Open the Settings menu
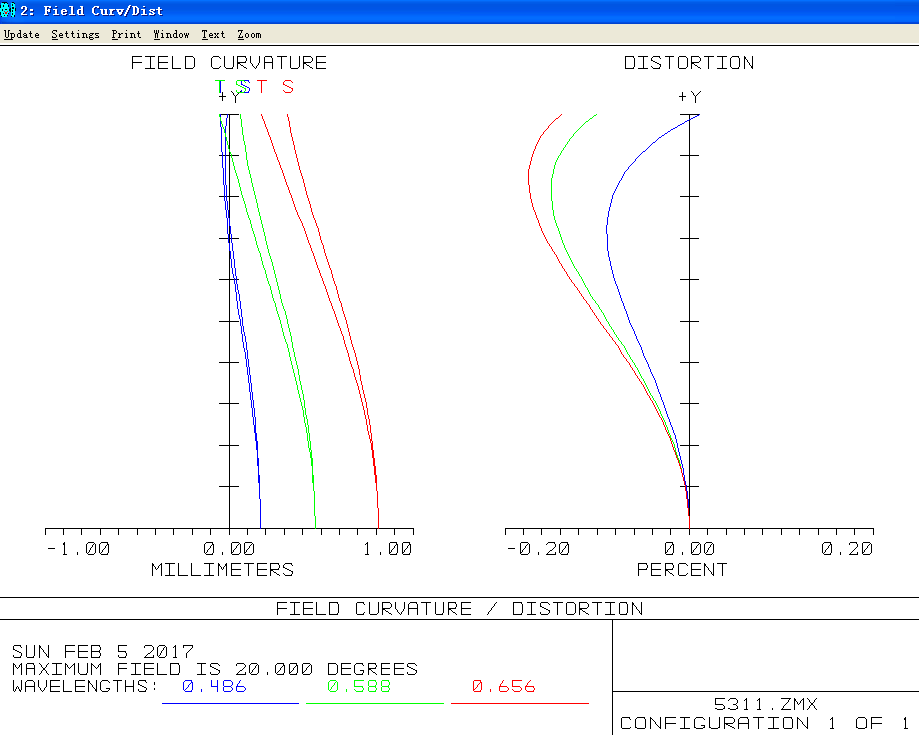919x735 pixels. click(x=75, y=34)
